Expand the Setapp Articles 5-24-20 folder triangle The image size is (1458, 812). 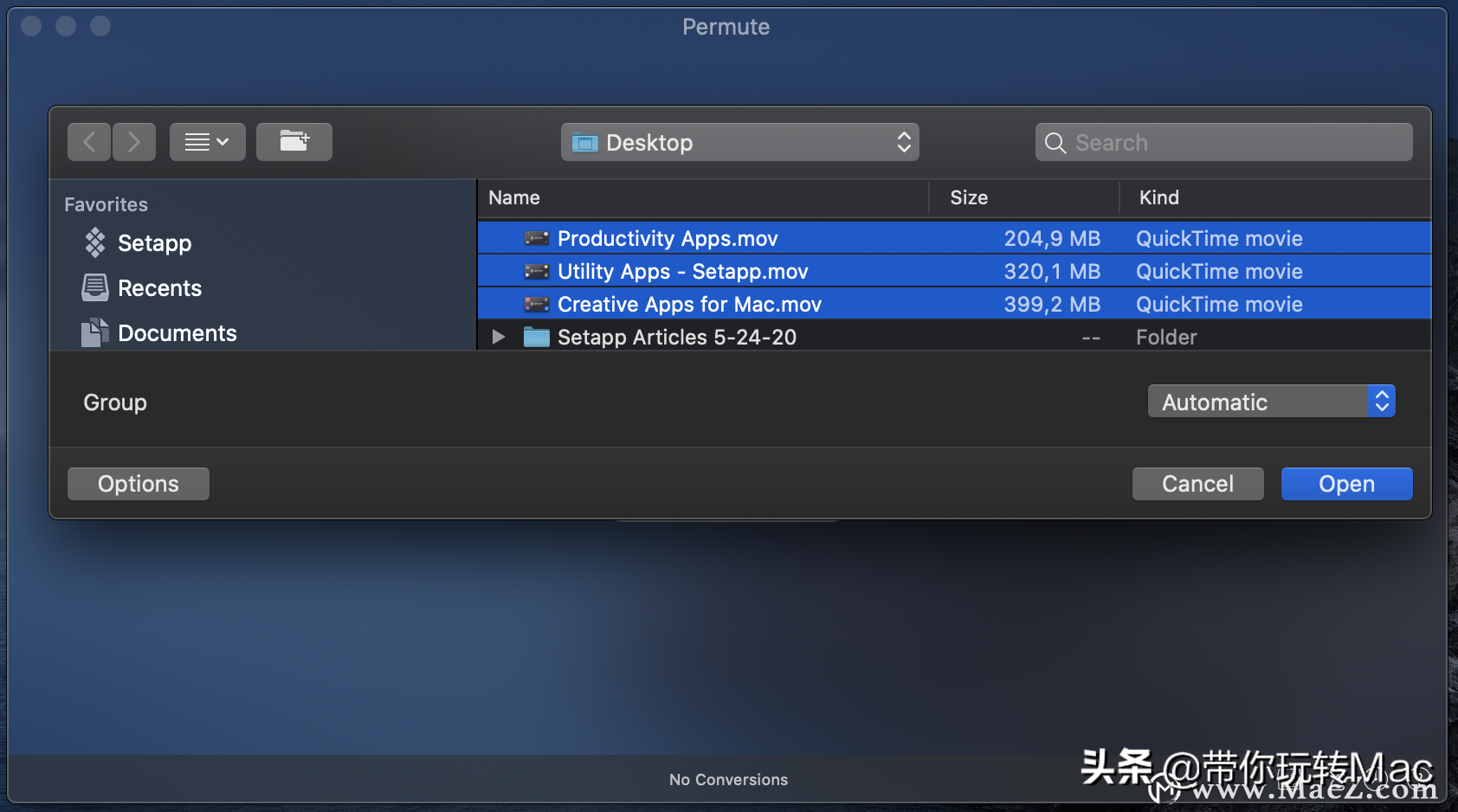(499, 337)
